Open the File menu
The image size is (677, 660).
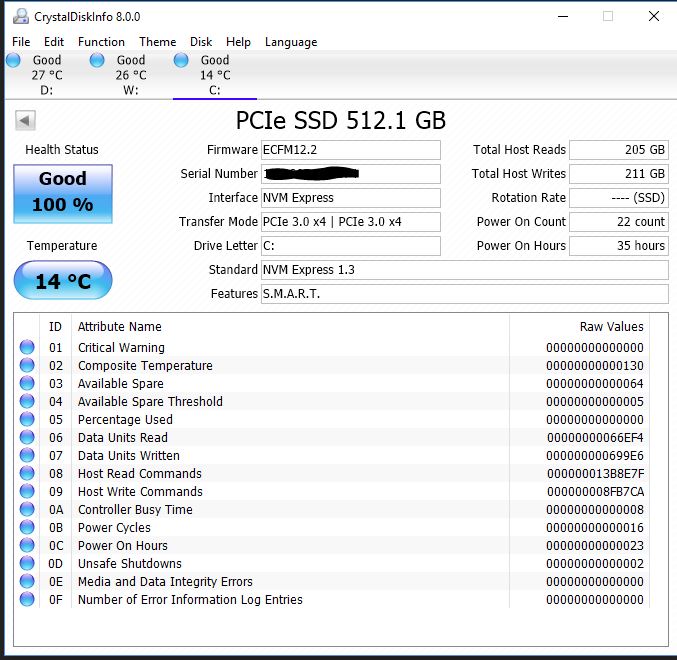point(21,42)
